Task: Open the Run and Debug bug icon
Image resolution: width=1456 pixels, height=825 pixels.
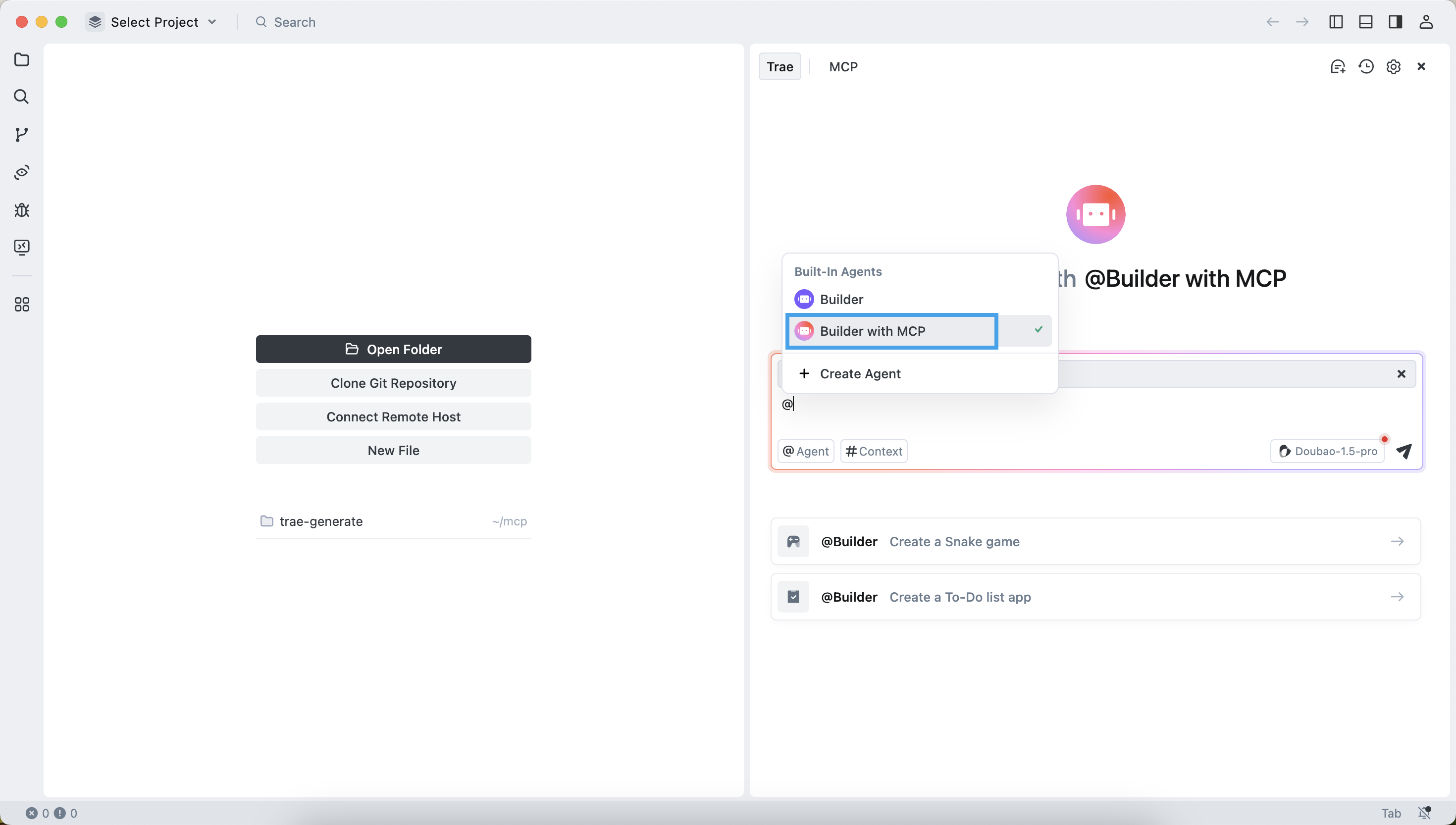Action: pyautogui.click(x=21, y=210)
